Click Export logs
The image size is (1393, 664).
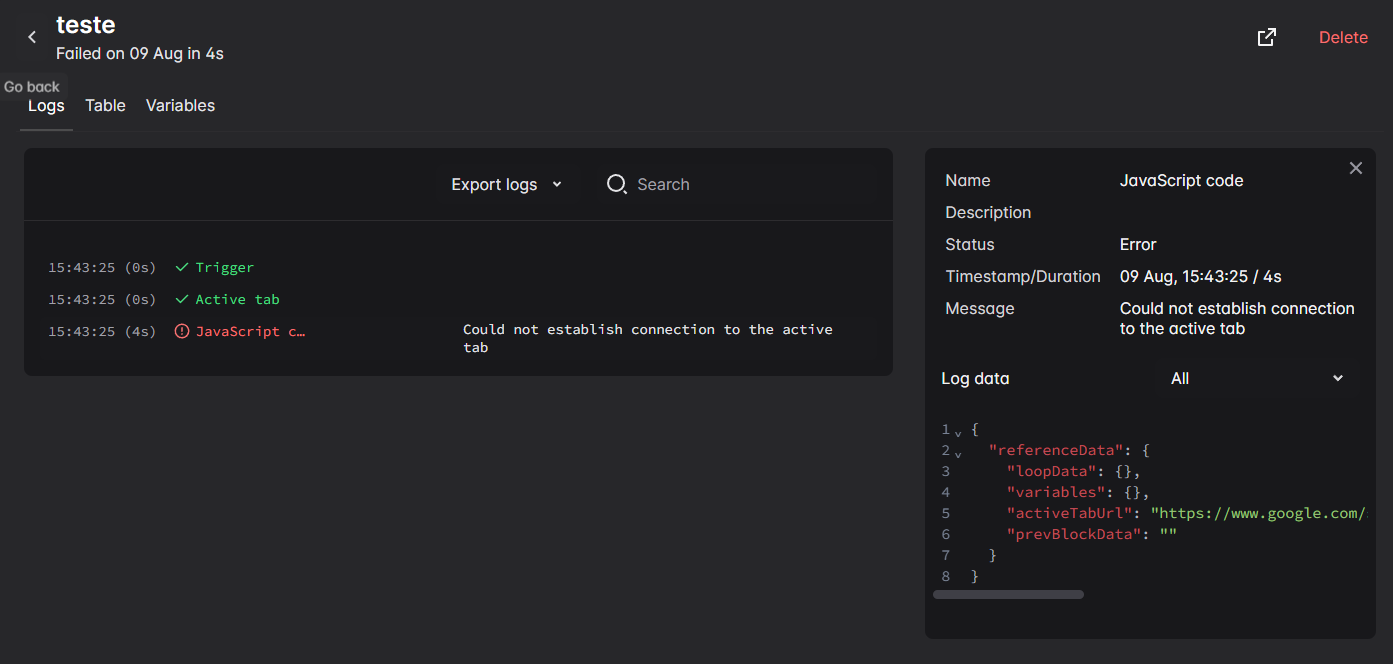(x=494, y=184)
